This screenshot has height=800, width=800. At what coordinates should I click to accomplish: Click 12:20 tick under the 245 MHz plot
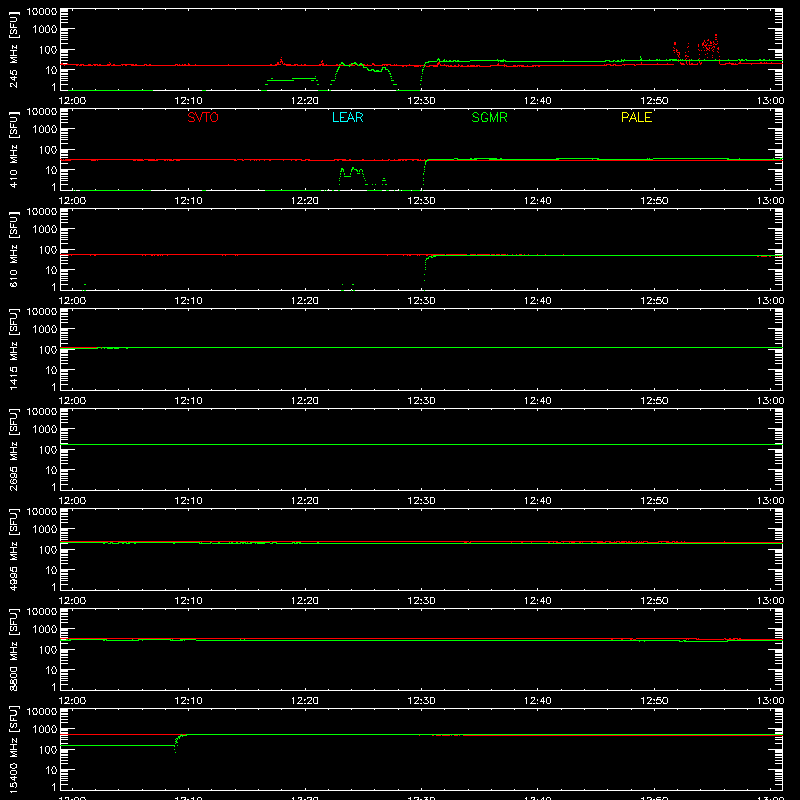coord(305,101)
